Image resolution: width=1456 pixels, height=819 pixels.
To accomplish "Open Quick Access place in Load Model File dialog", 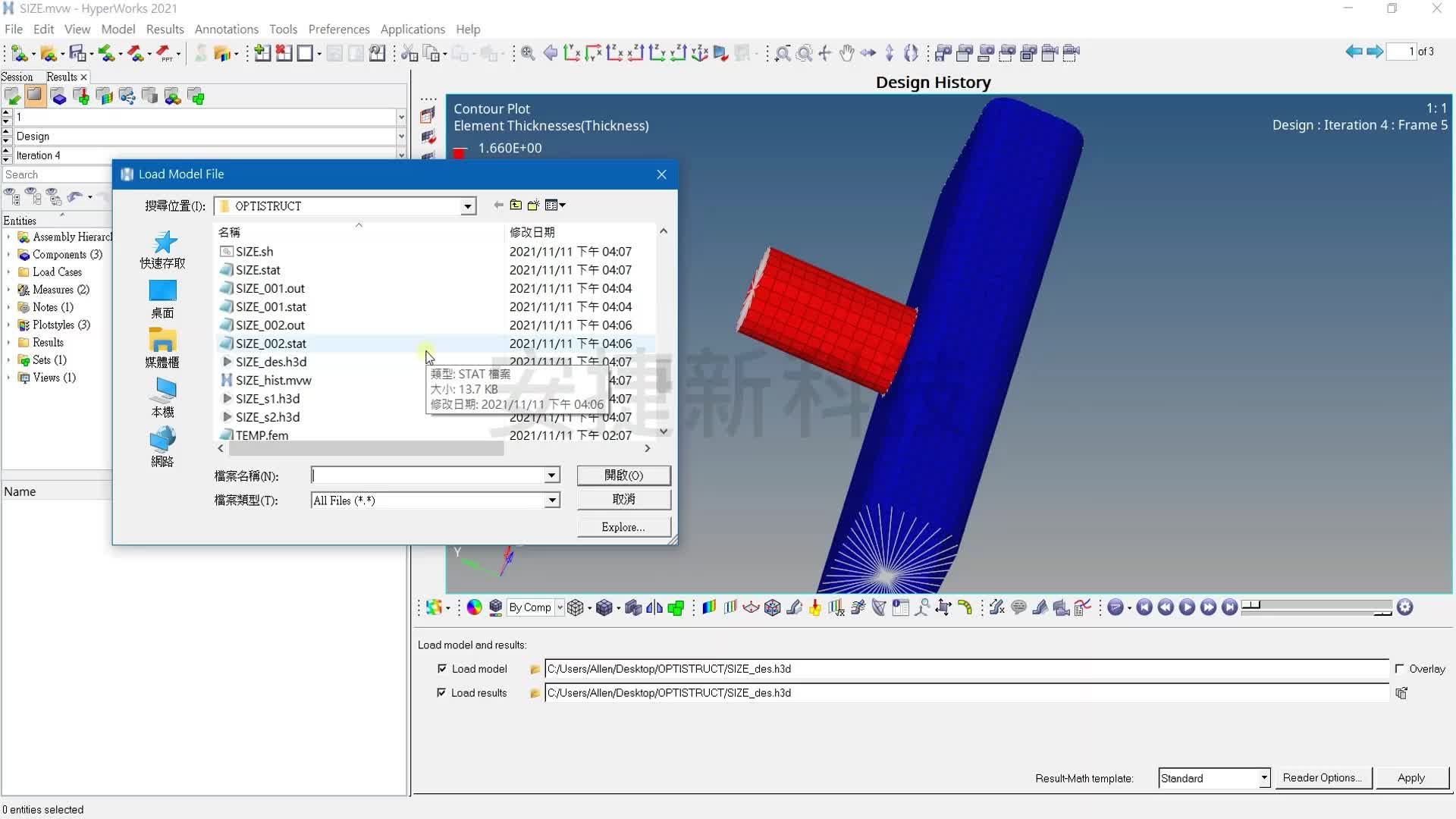I will pos(162,249).
